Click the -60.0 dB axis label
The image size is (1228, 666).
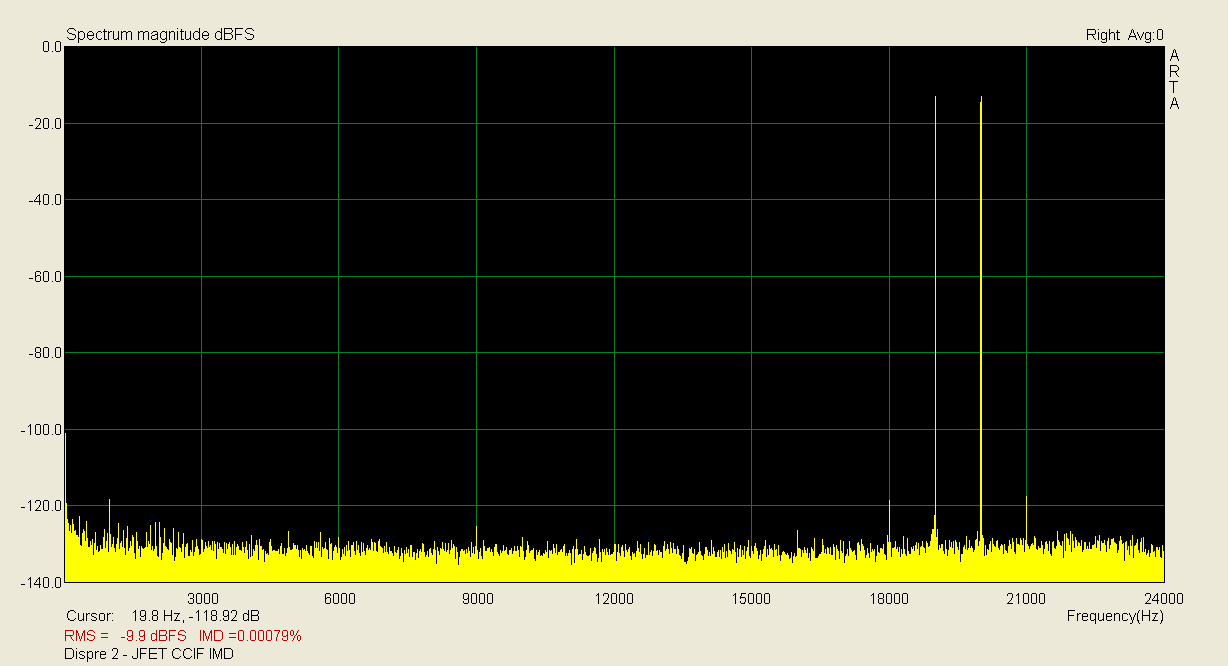pos(44,277)
